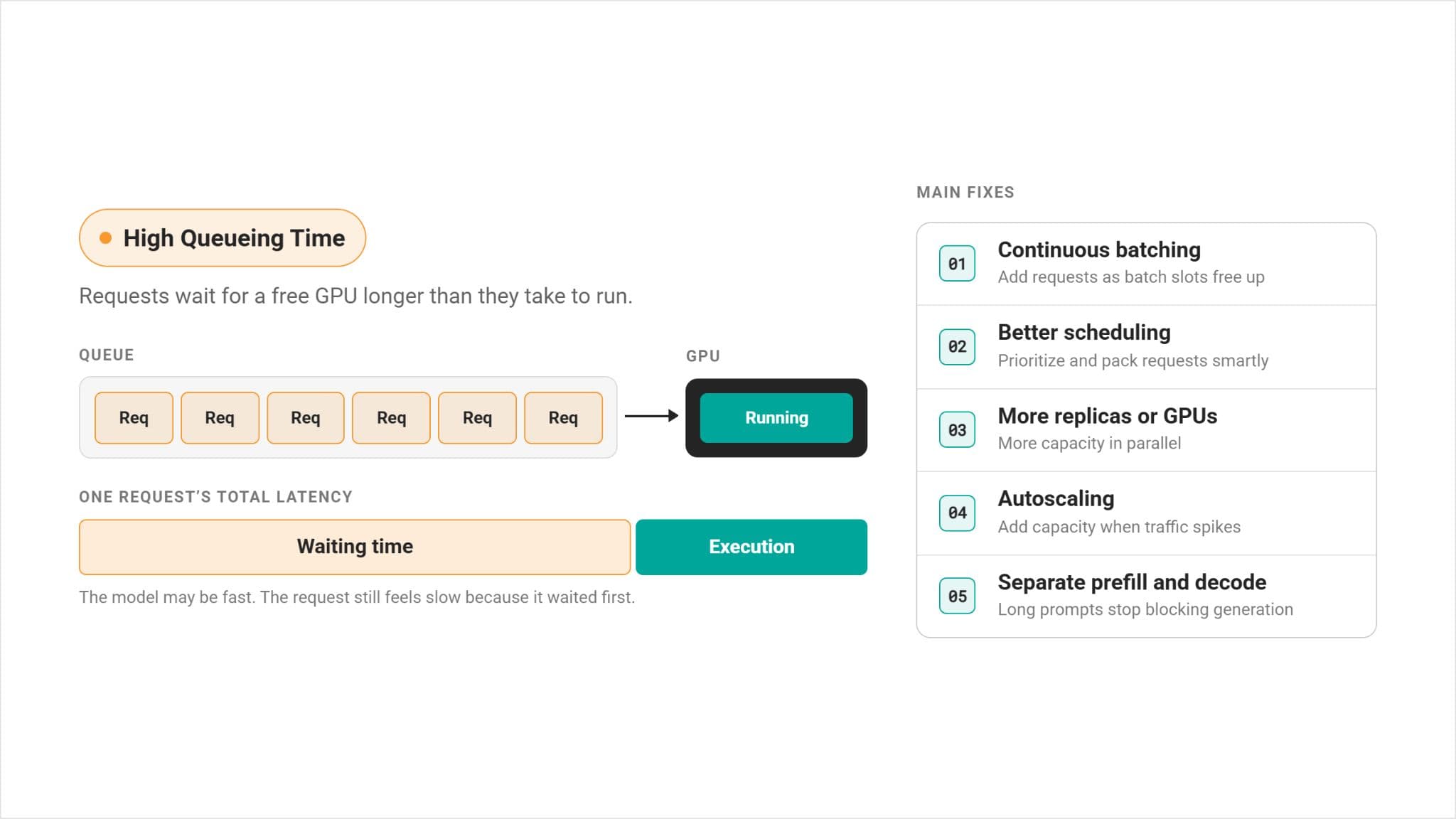Select the third Req box in queue

point(306,418)
